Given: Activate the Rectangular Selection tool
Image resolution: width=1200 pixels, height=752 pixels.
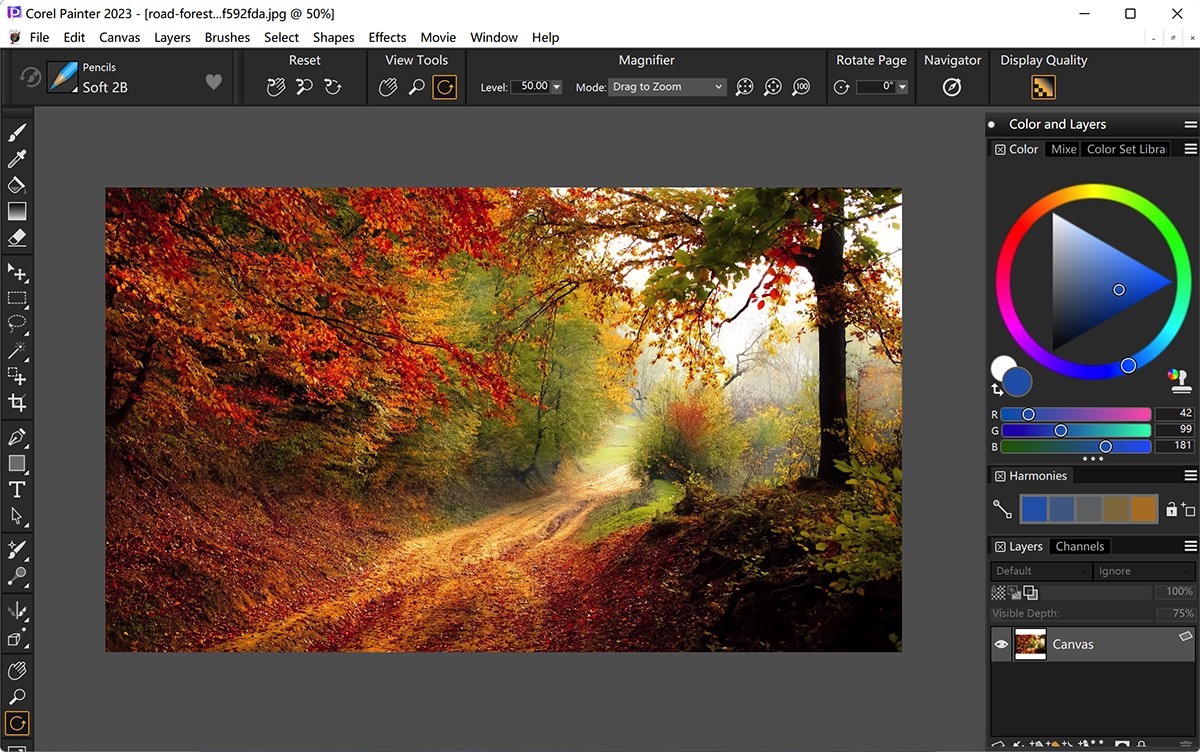Looking at the screenshot, I should point(17,297).
